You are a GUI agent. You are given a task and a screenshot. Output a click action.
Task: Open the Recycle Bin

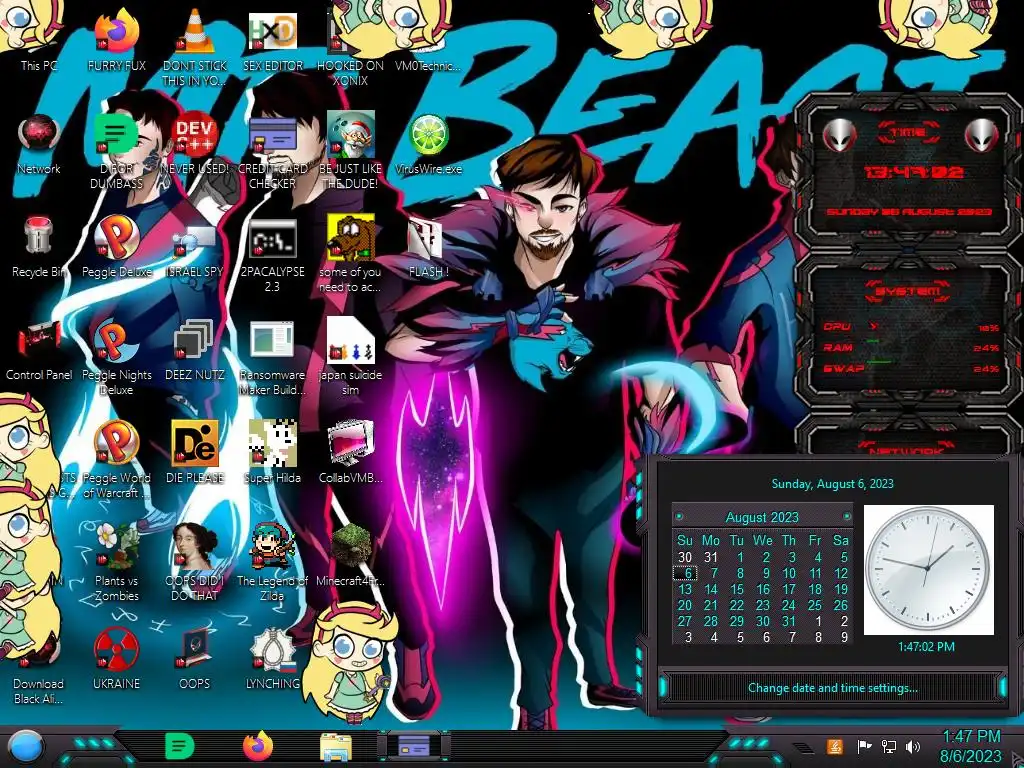38,245
